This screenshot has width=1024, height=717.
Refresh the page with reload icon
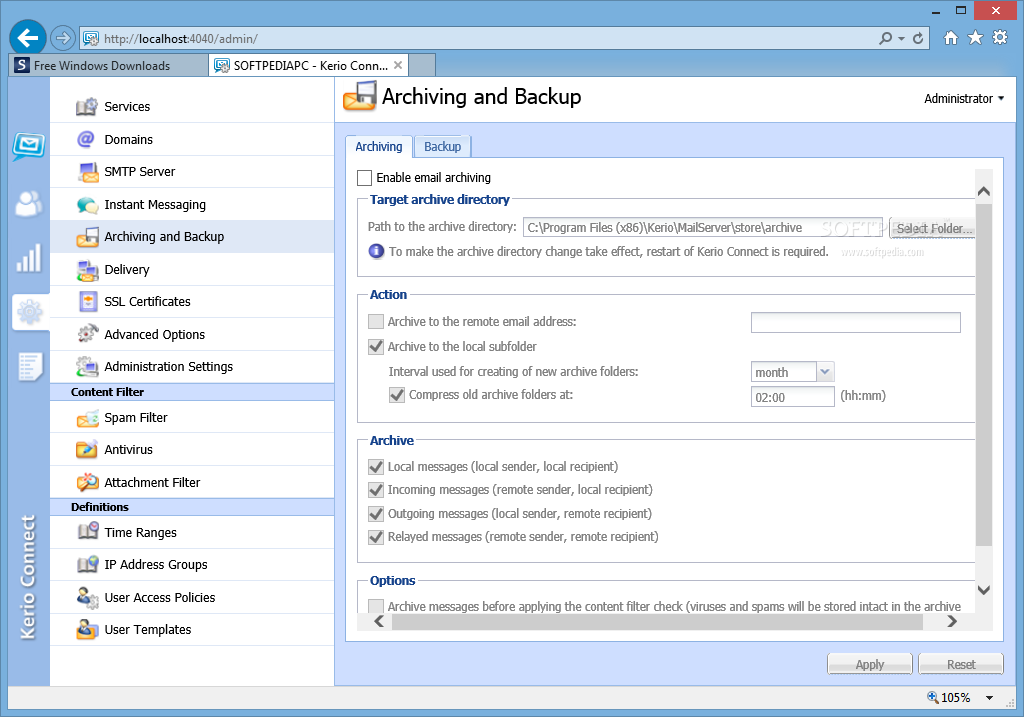click(918, 39)
